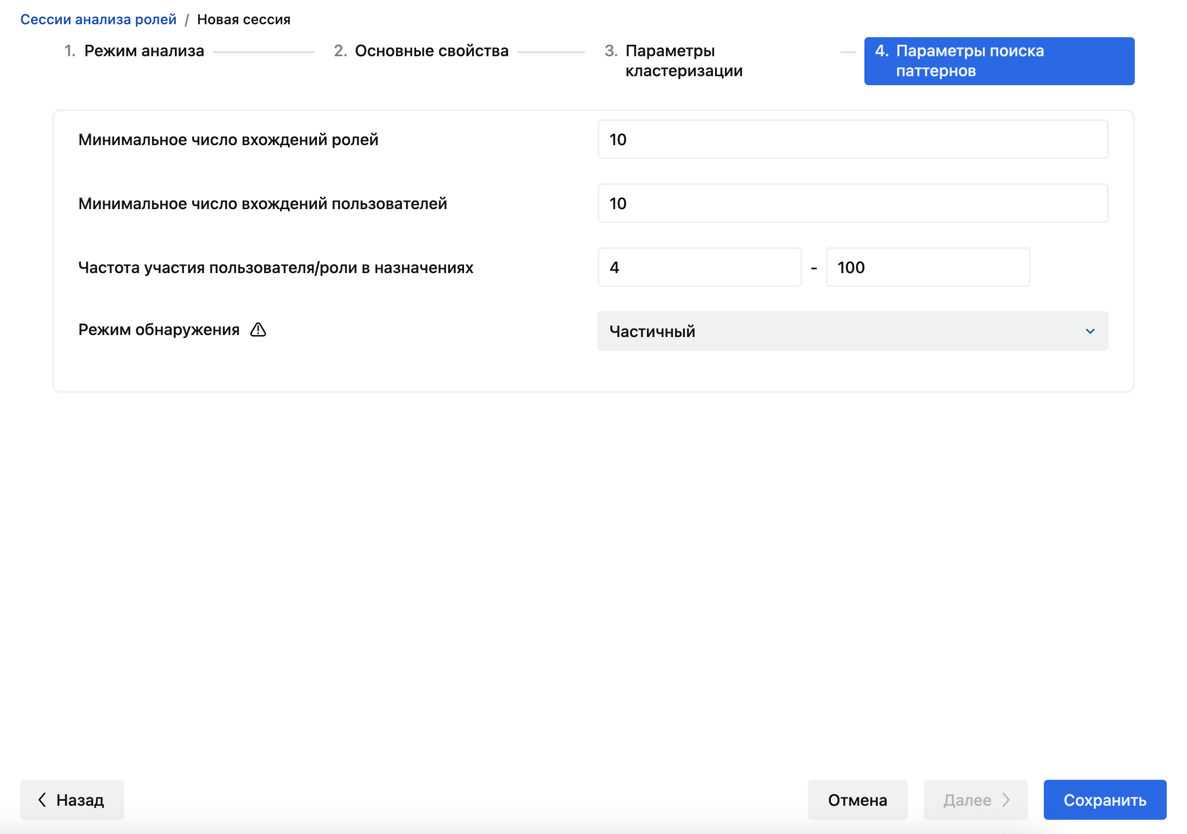Screen dimensions: 1187x834
Task: Click the Минимальное число вхождений пользователей label
Action: pos(263,204)
